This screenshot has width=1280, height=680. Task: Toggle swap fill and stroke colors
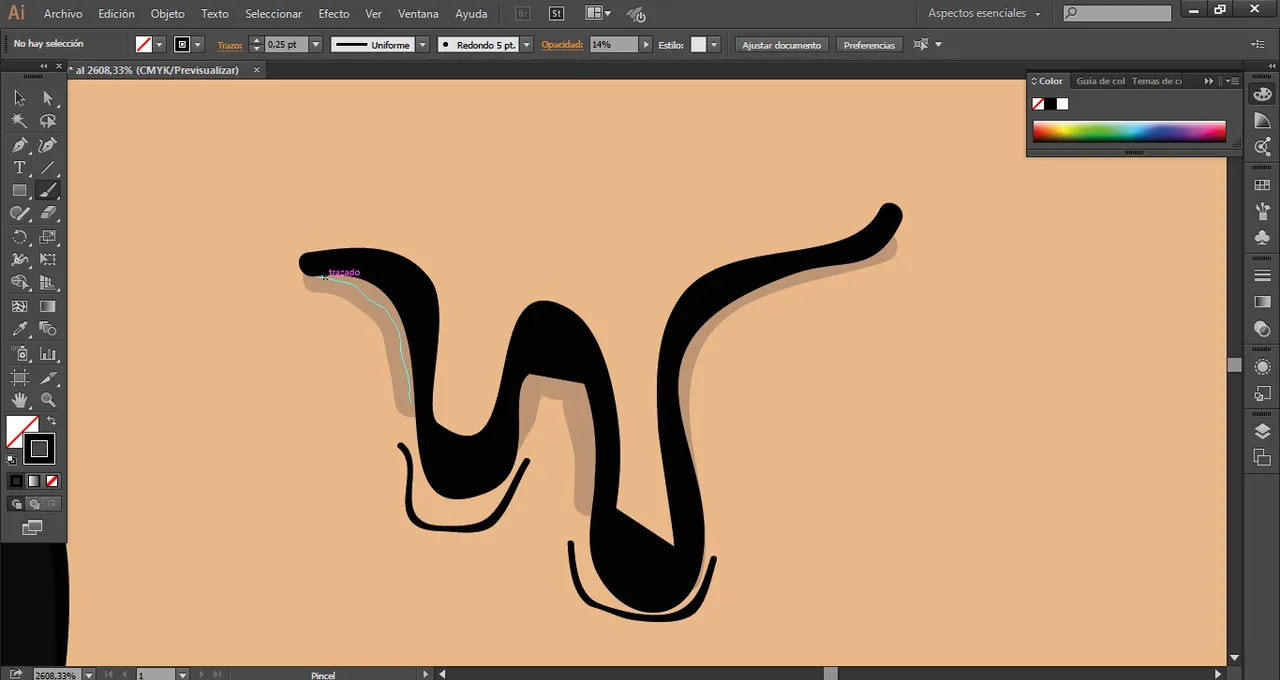[x=51, y=420]
